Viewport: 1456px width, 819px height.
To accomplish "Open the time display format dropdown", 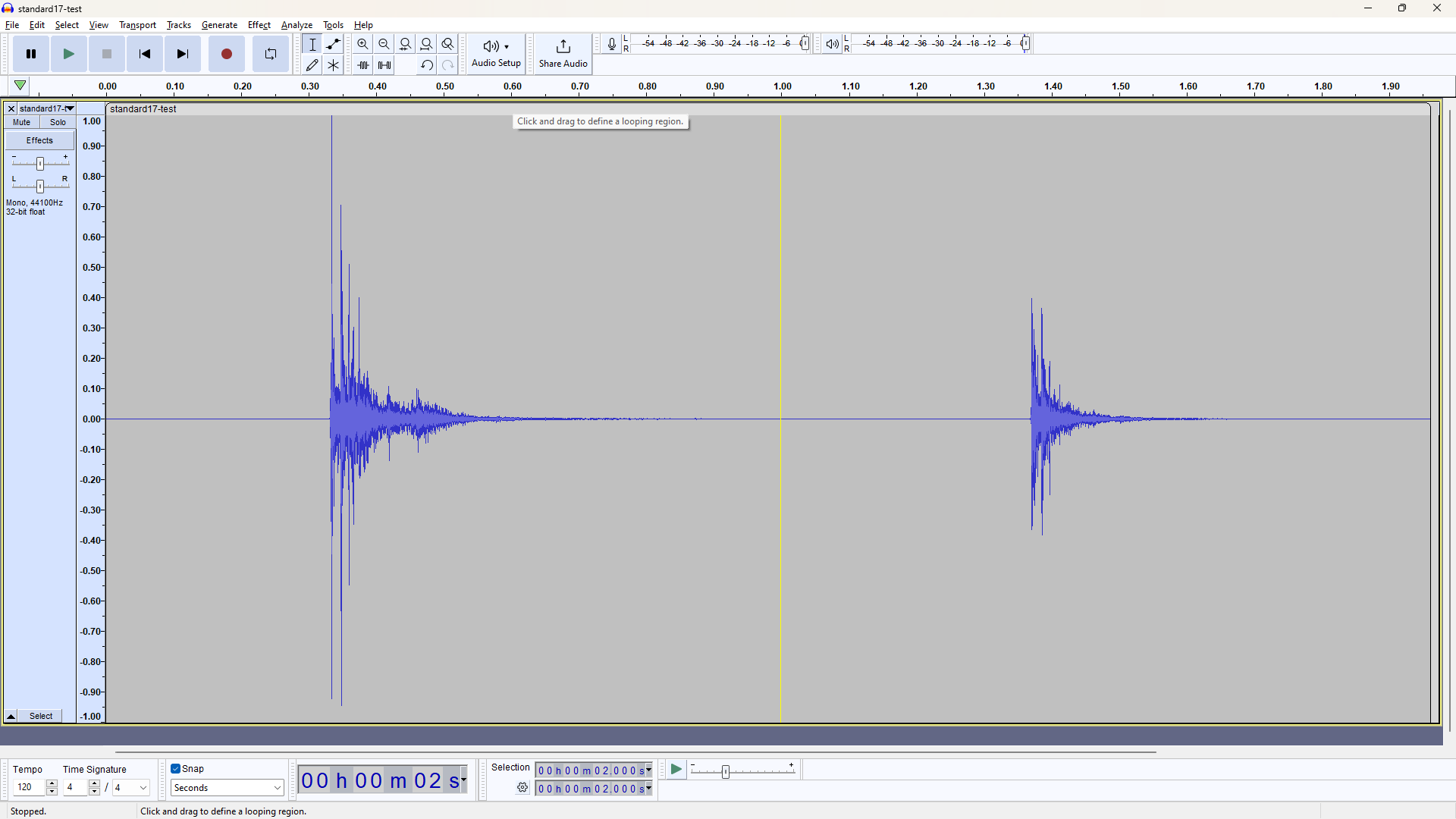I will (464, 780).
